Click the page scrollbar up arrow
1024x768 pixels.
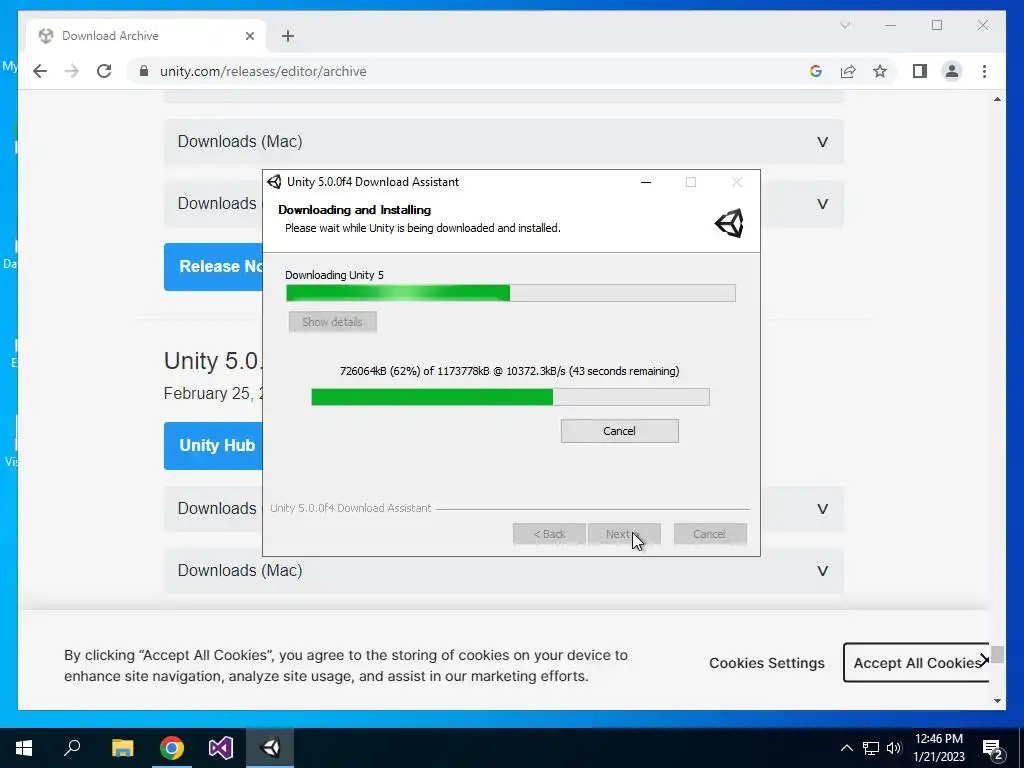click(x=997, y=99)
